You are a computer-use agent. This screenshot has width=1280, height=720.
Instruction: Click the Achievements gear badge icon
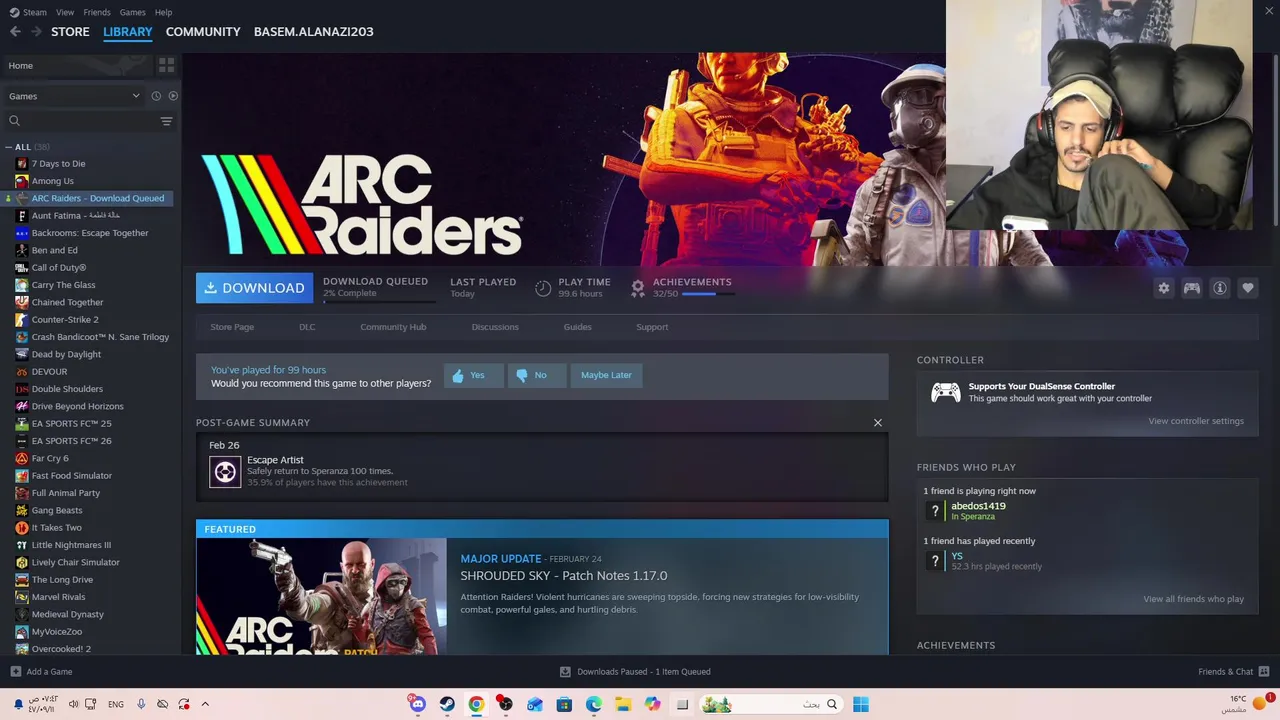(x=638, y=288)
